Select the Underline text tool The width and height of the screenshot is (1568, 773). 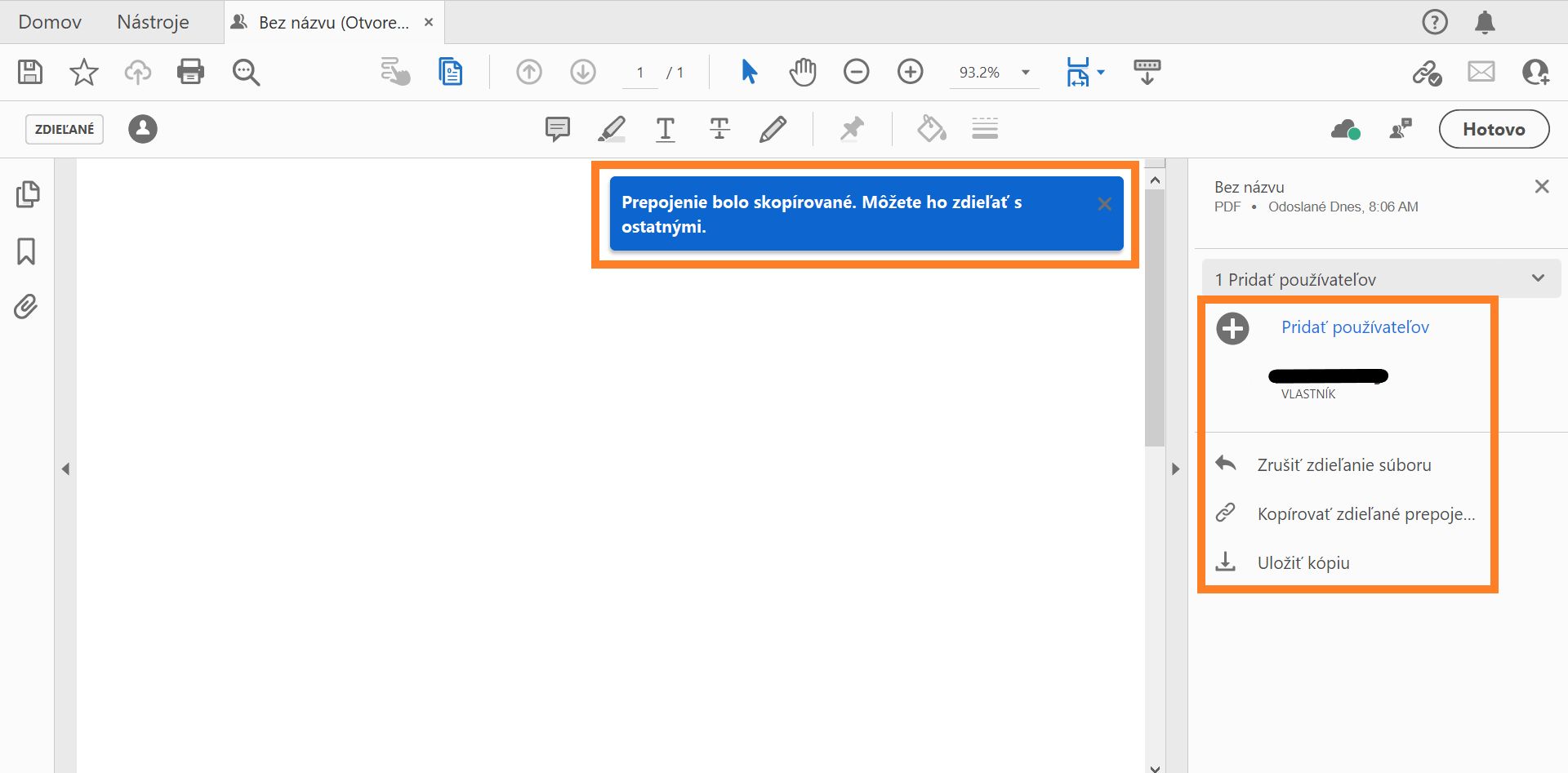[666, 129]
